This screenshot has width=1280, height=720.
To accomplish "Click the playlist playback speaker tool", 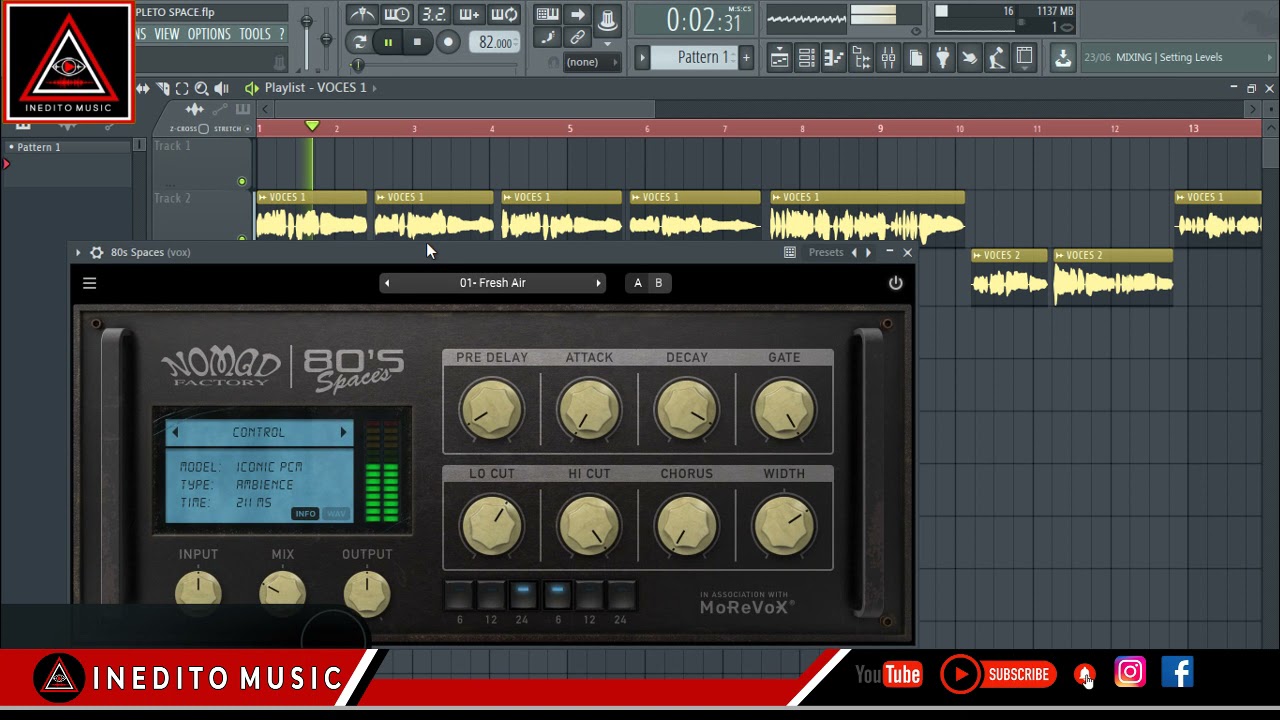I will click(x=222, y=88).
